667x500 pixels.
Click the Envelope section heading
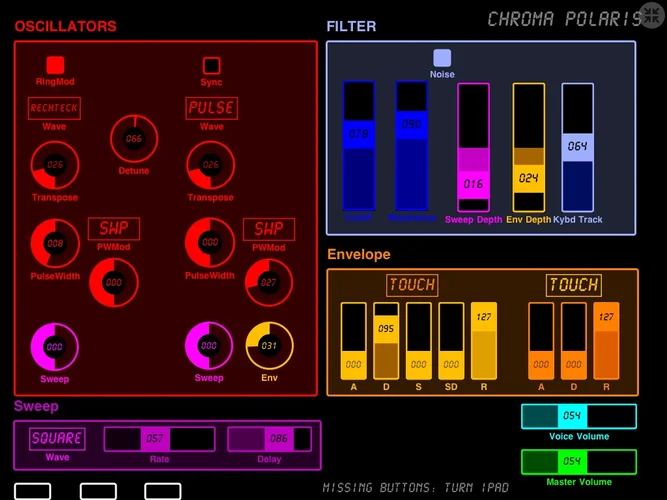(359, 254)
